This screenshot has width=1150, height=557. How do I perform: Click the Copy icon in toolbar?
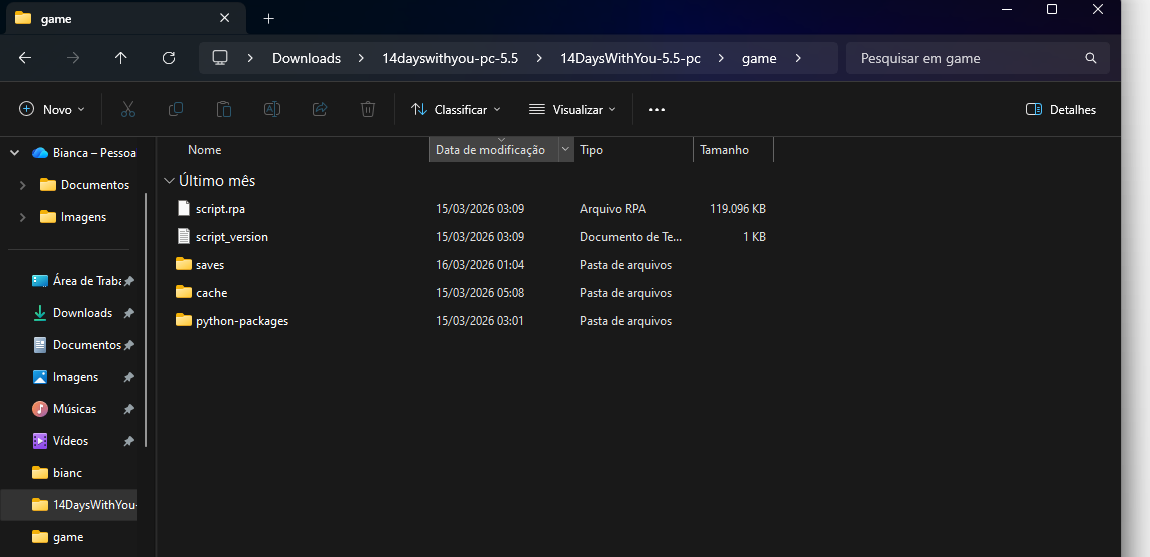[176, 109]
